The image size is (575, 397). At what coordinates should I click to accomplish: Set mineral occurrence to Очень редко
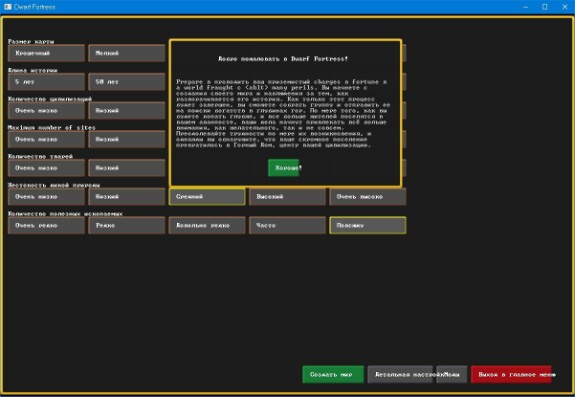click(x=46, y=225)
